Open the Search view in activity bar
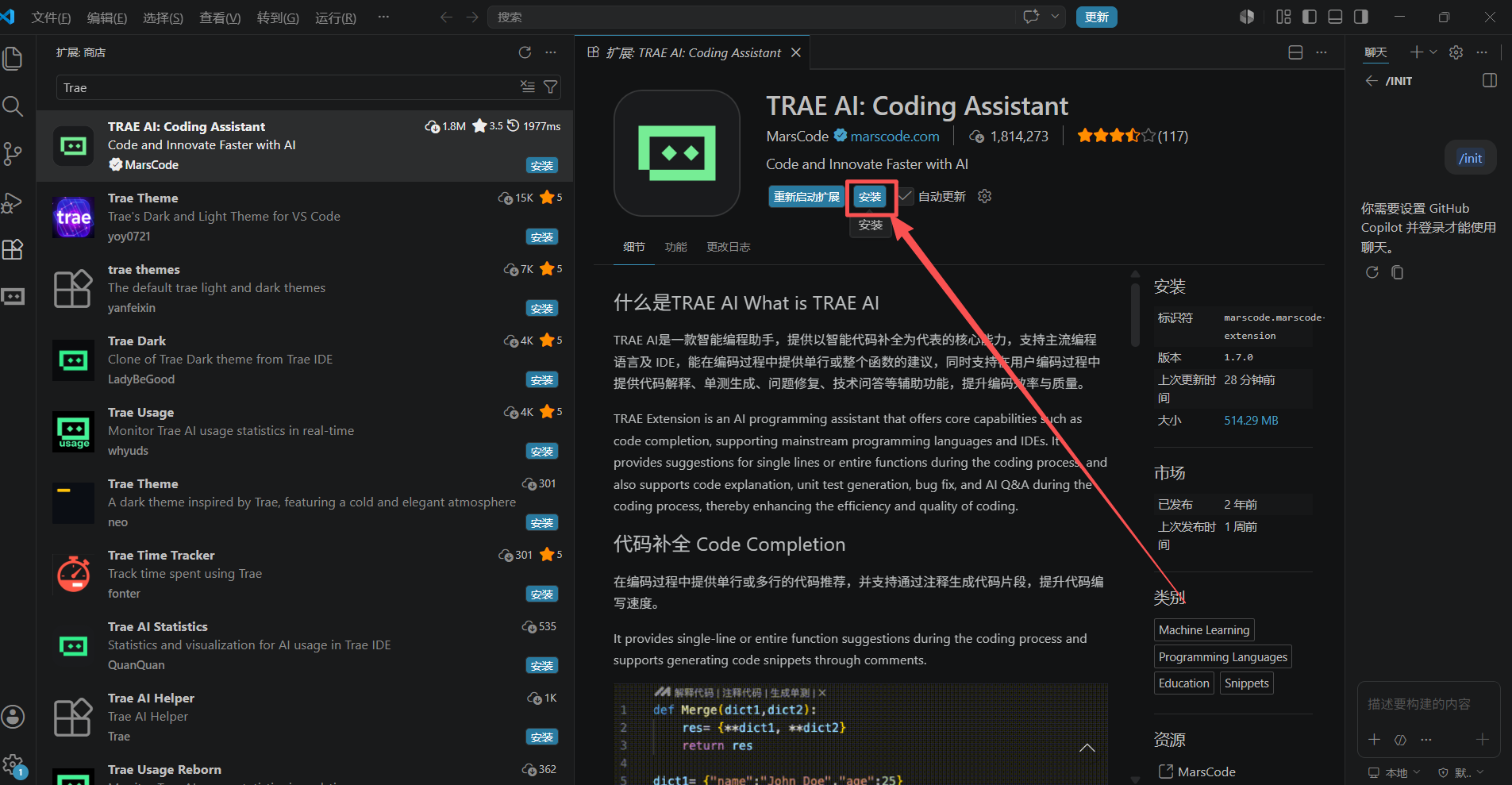Viewport: 1512px width, 785px height. [x=13, y=106]
